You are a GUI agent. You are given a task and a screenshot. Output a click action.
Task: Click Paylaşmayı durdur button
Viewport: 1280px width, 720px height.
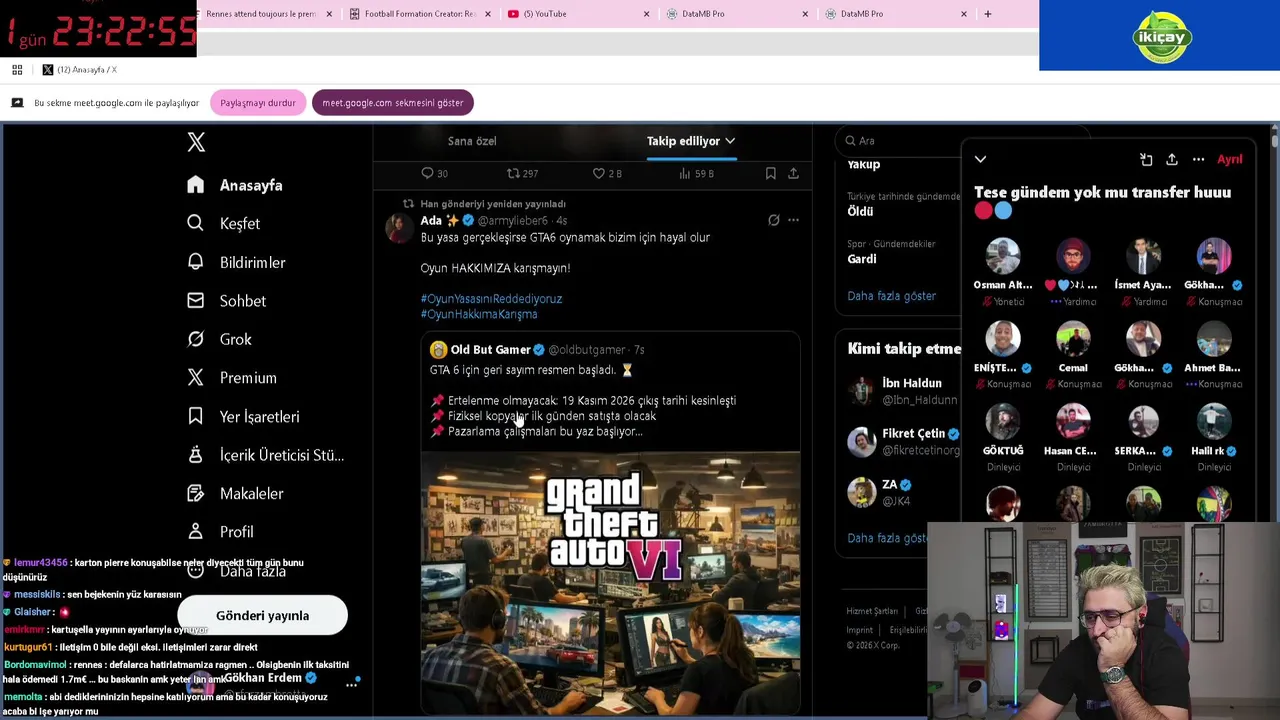pos(258,103)
